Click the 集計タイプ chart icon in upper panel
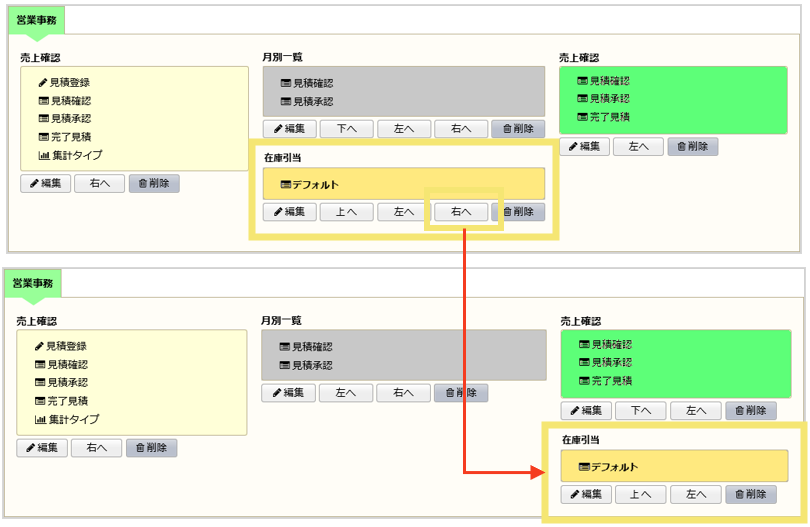 43,155
